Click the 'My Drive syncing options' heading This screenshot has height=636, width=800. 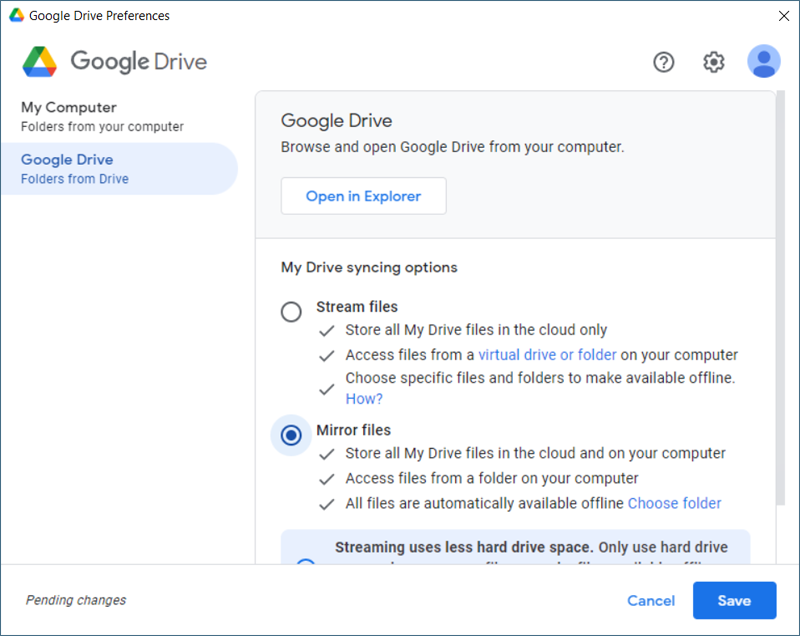369,267
